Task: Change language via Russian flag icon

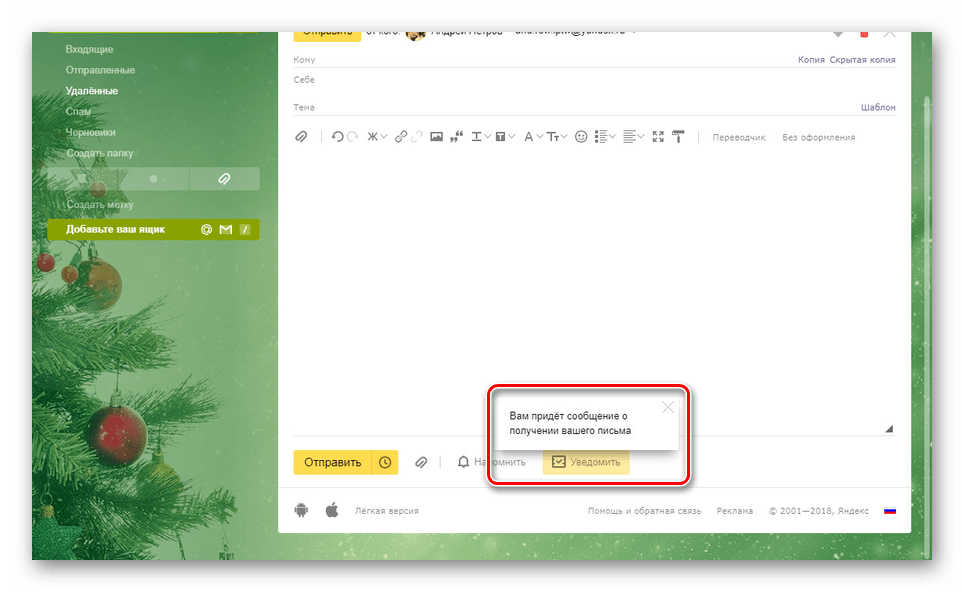Action: [x=890, y=511]
